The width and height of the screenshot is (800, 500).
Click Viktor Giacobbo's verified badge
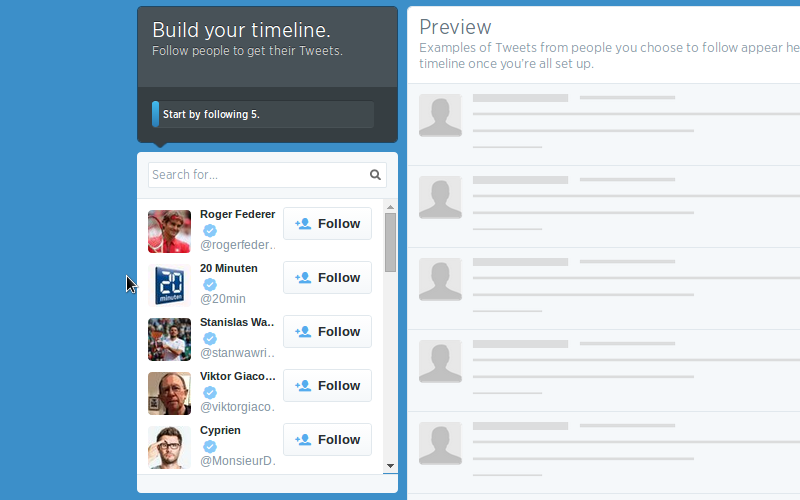pos(210,393)
